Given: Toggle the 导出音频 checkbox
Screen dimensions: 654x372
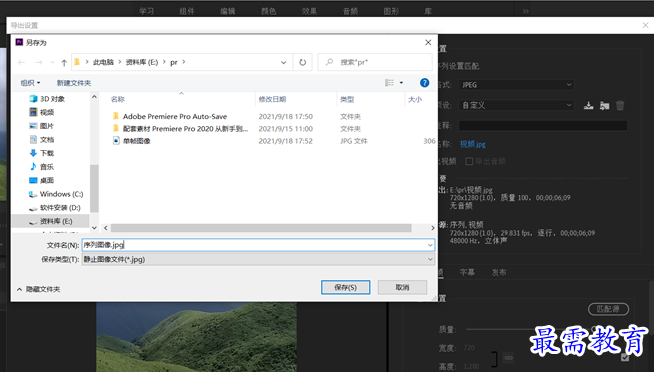Looking at the screenshot, I should coord(469,161).
